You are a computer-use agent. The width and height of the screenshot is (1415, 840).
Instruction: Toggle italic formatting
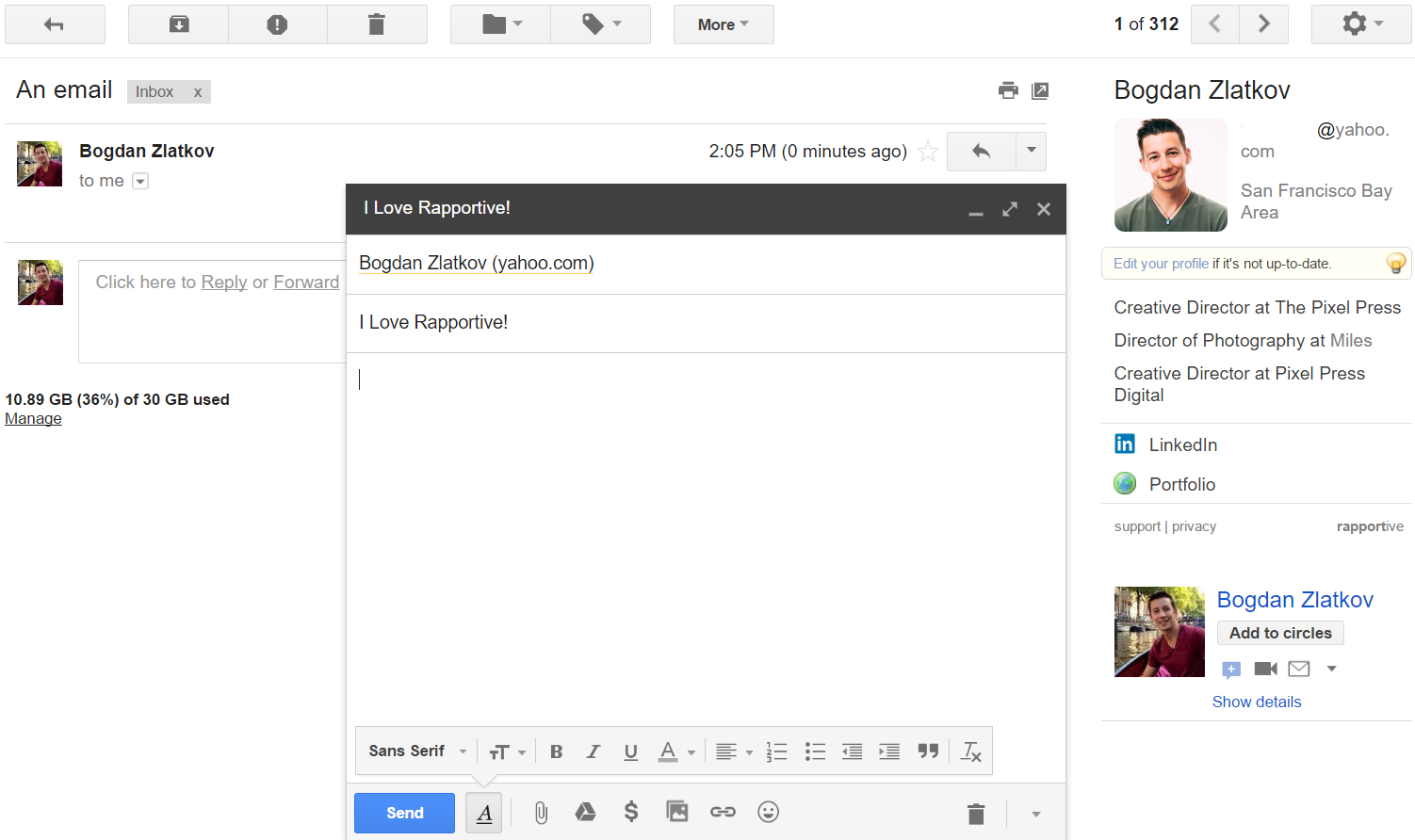click(x=594, y=751)
